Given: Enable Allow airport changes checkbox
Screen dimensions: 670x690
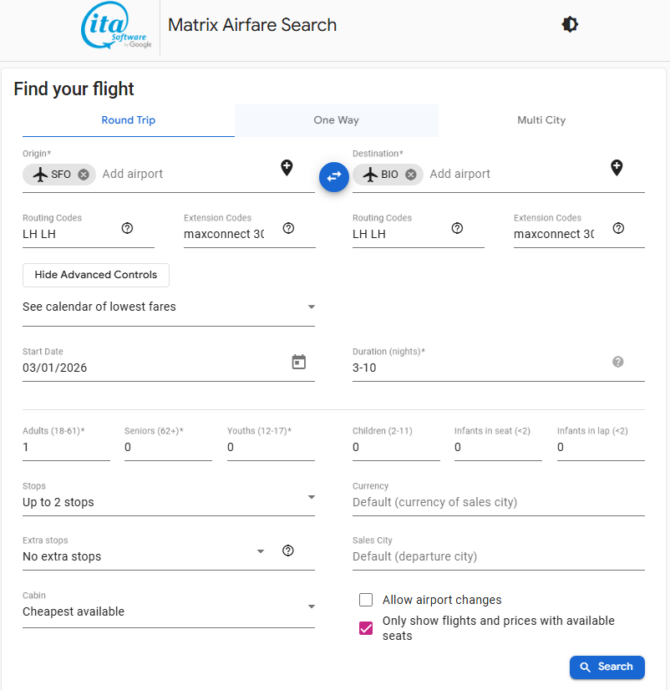Looking at the screenshot, I should [x=366, y=600].
